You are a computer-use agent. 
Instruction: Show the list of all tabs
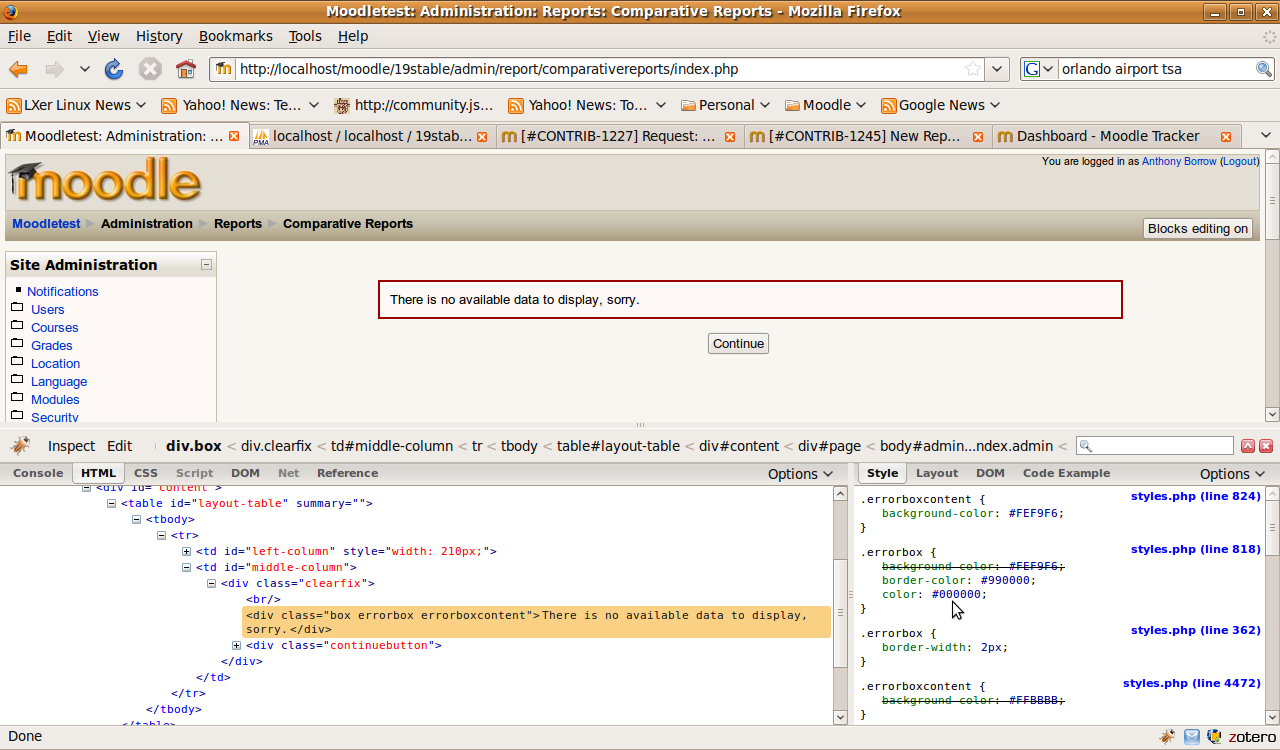(1264, 136)
